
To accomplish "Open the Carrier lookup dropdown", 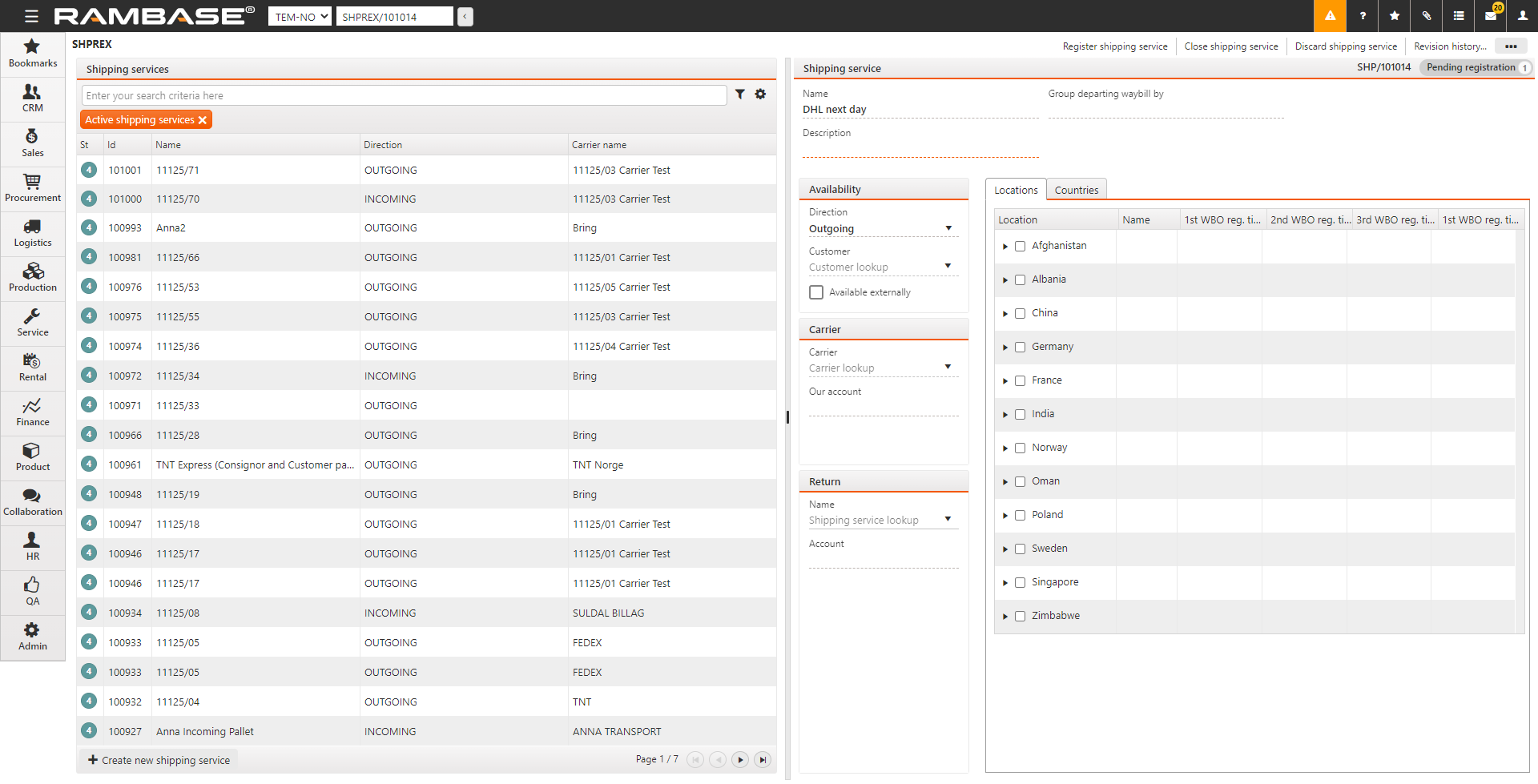I will click(948, 368).
